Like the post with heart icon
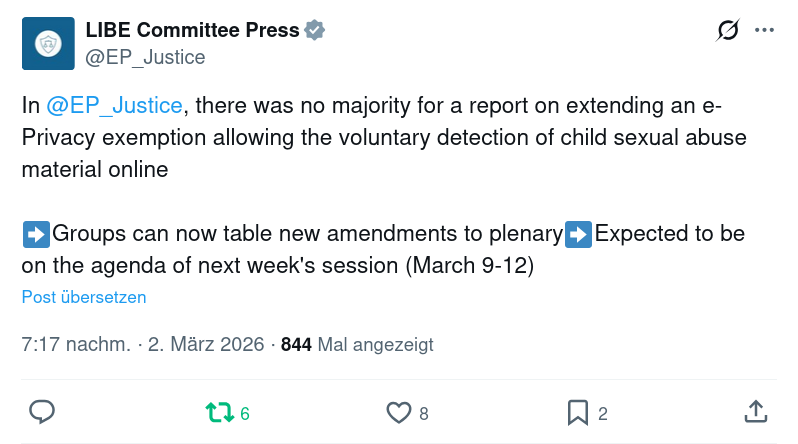 tap(399, 412)
